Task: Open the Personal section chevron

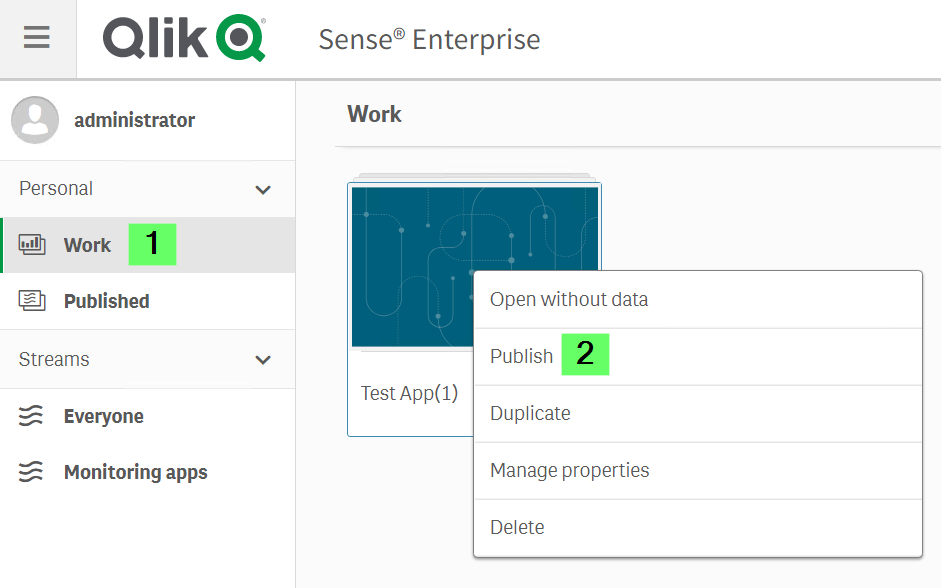Action: (263, 188)
